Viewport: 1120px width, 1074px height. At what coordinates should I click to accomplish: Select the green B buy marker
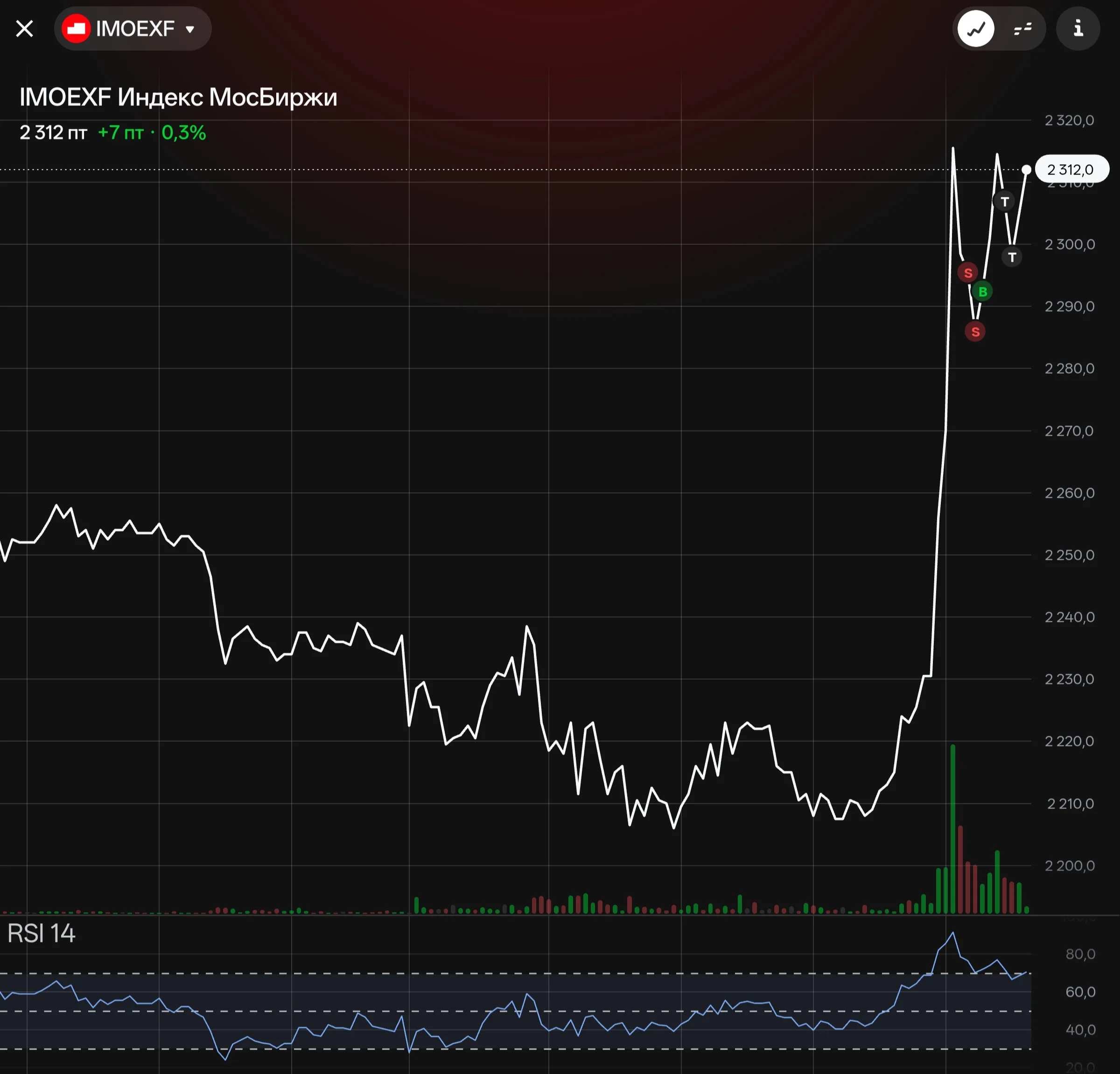coord(983,292)
